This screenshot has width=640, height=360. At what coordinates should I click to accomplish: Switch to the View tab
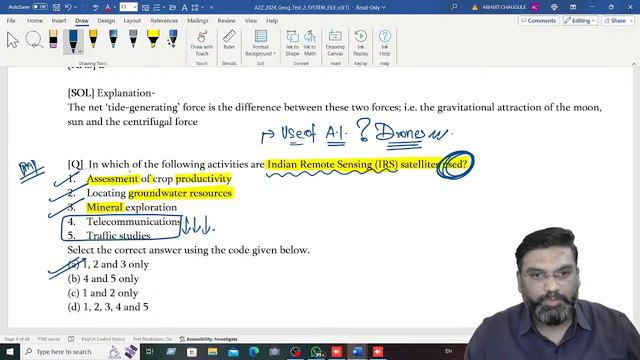coord(251,20)
